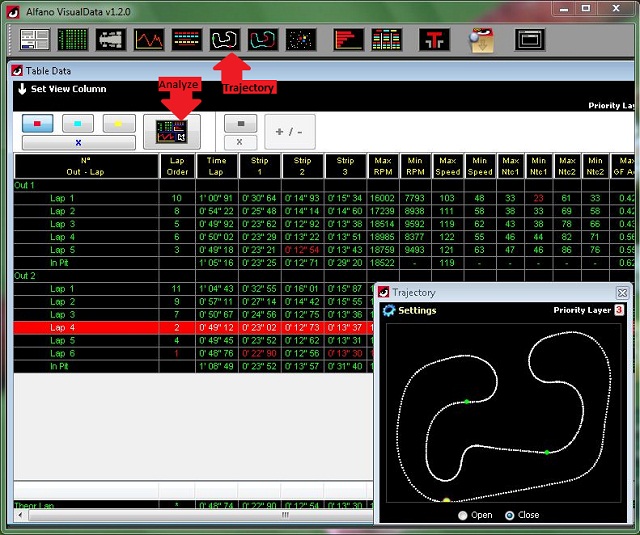Click the Strip 3 column header
640x535 pixels.
tap(345, 166)
